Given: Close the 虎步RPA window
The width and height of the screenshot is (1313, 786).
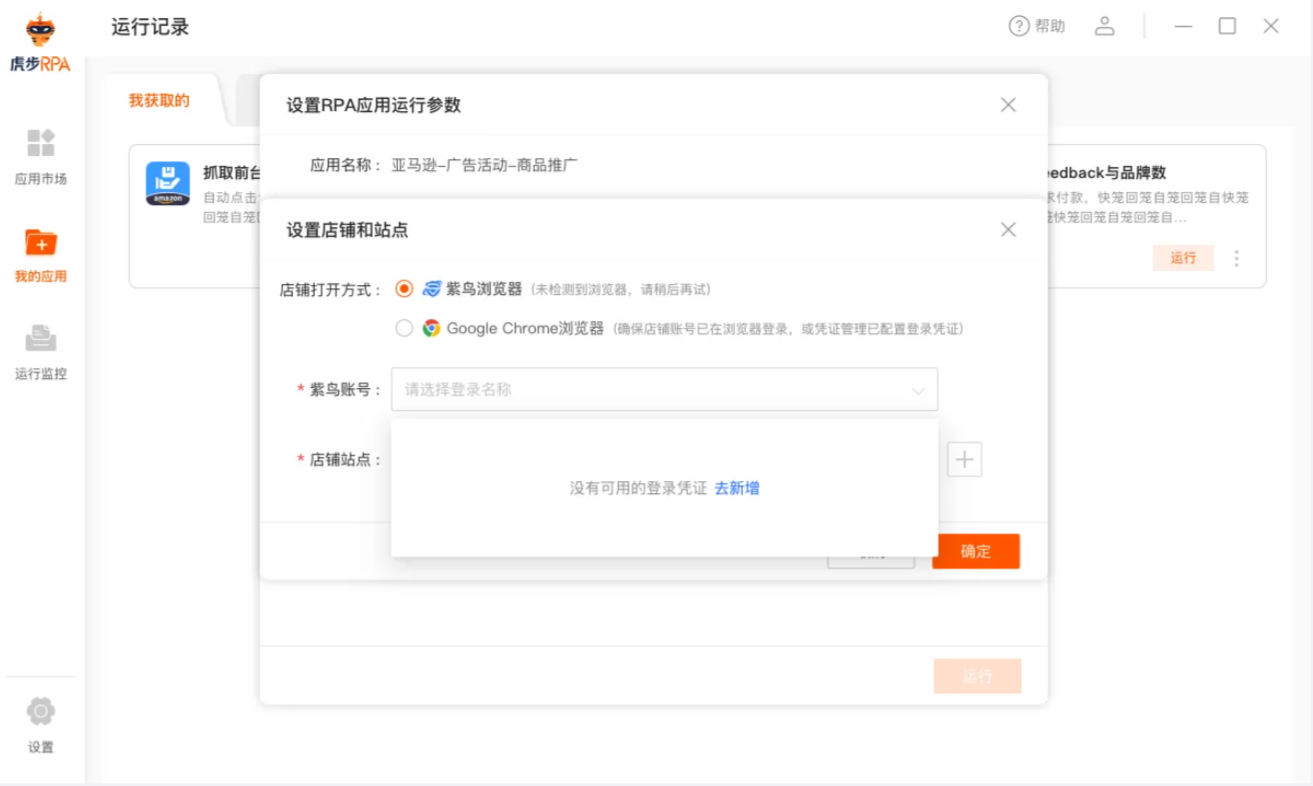Looking at the screenshot, I should (x=1271, y=27).
